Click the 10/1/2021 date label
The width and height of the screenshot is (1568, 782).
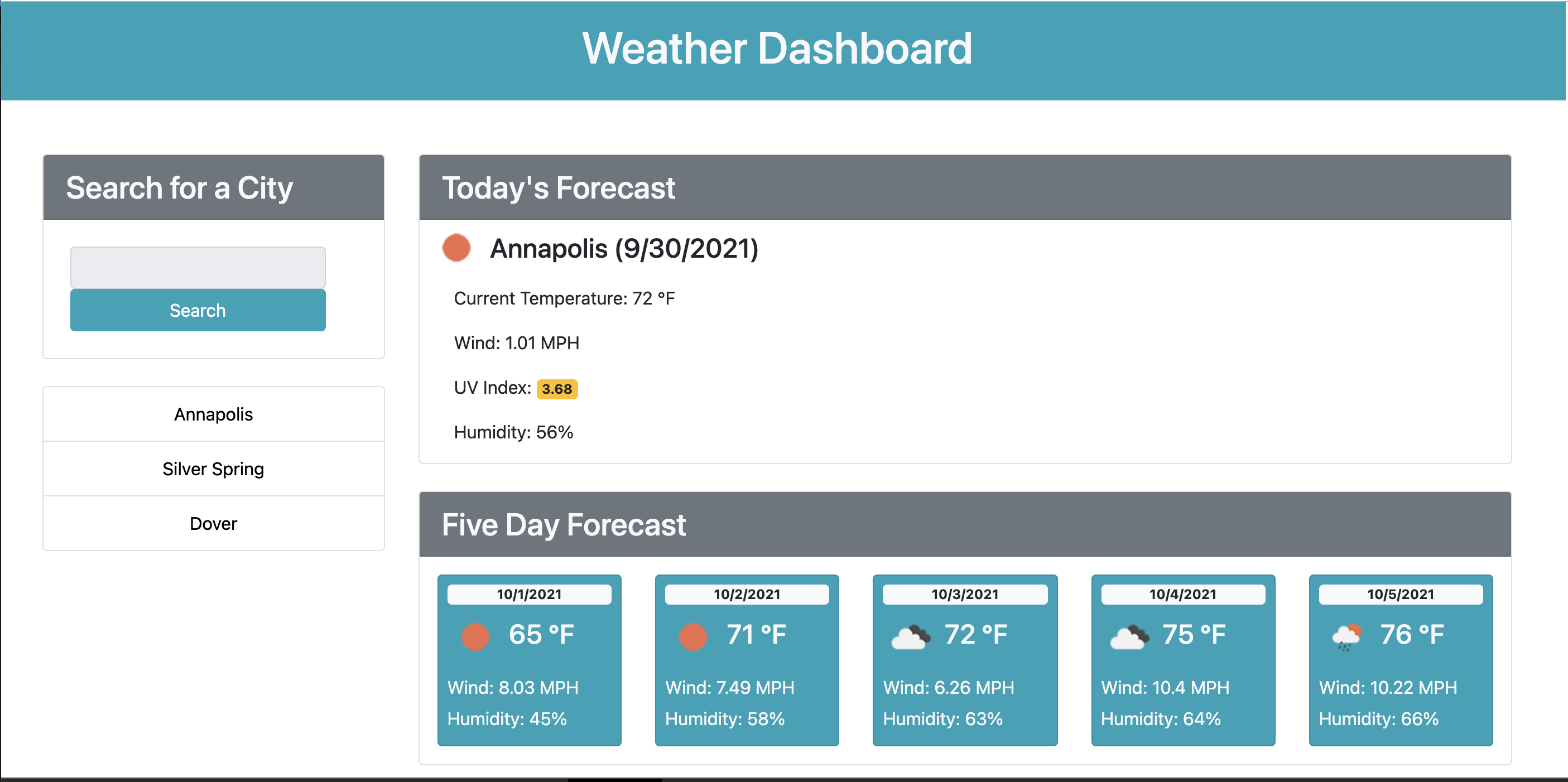coord(529,594)
